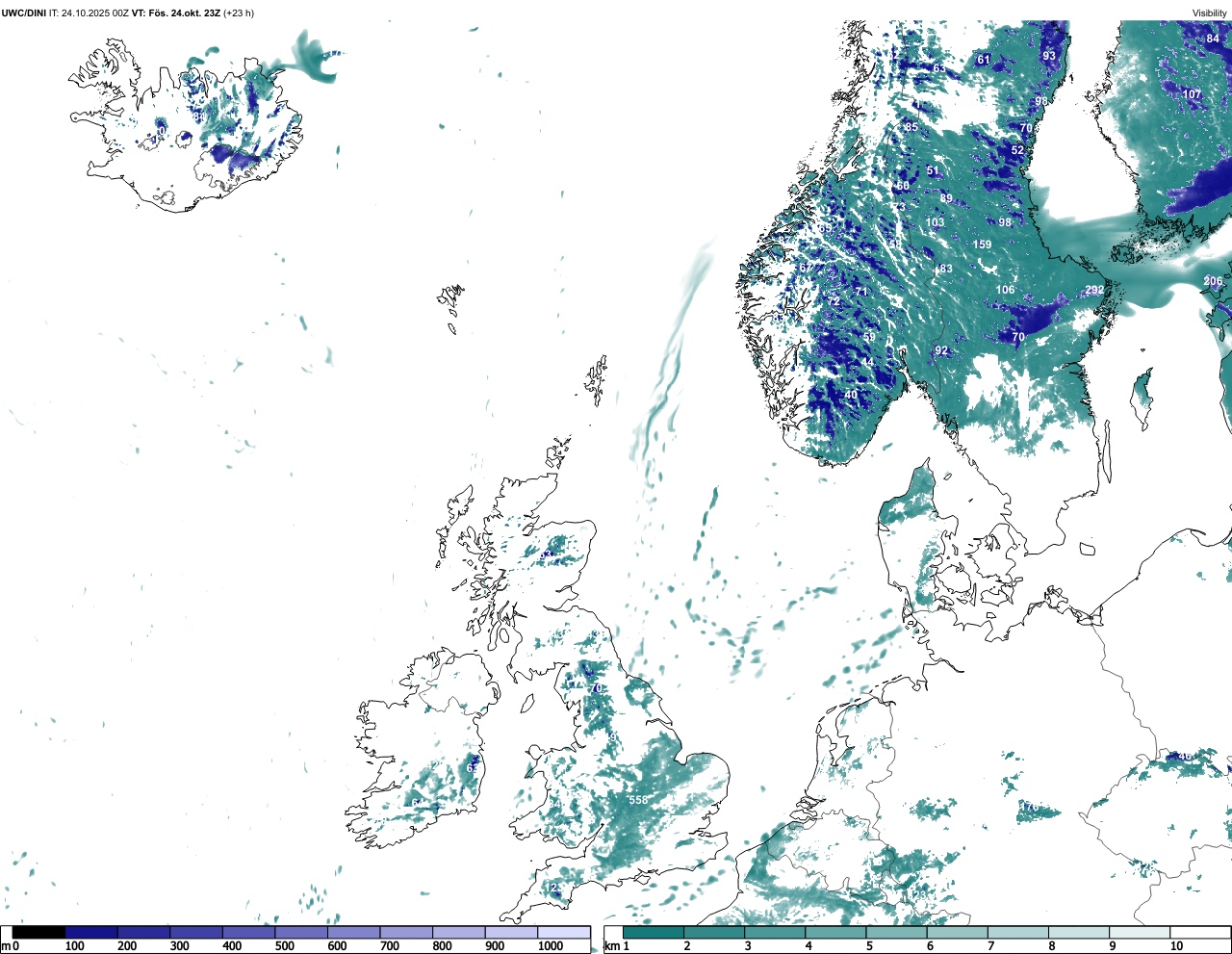Click the 7–8 km legend swatch
Image resolution: width=1232 pixels, height=954 pixels.
tap(1017, 933)
